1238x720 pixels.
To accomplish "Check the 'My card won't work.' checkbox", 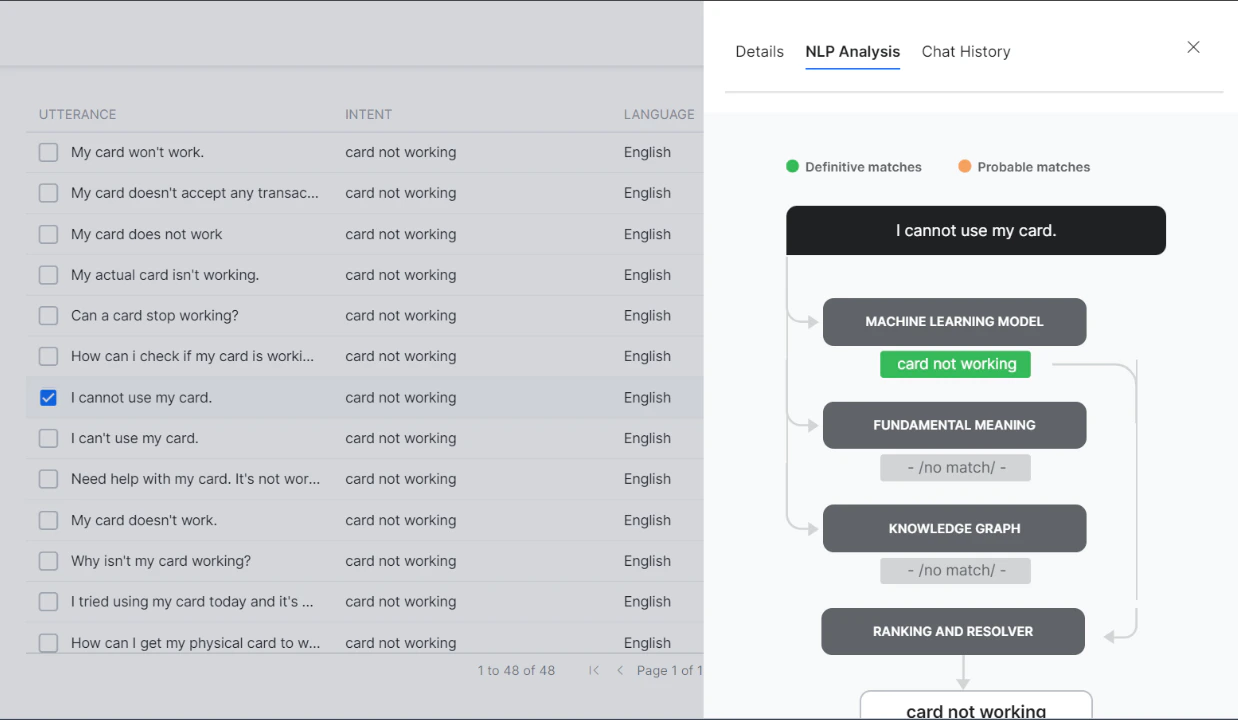I will pos(48,152).
